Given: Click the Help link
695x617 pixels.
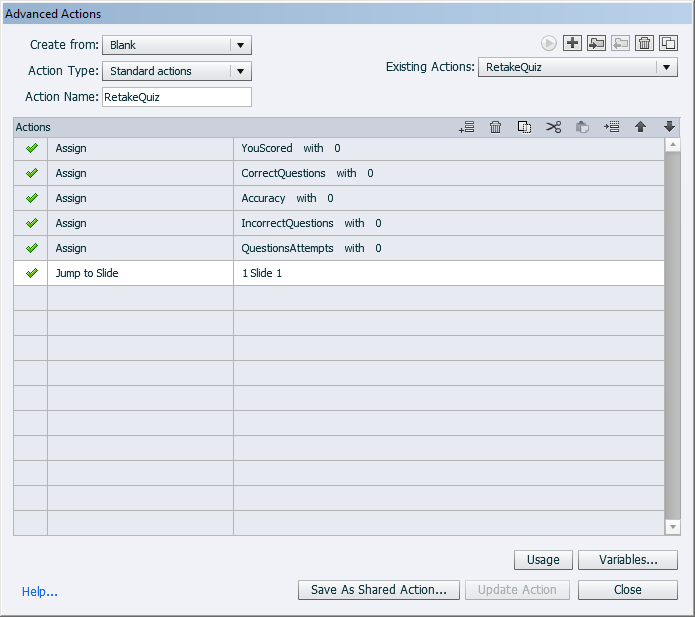Looking at the screenshot, I should pyautogui.click(x=40, y=592).
